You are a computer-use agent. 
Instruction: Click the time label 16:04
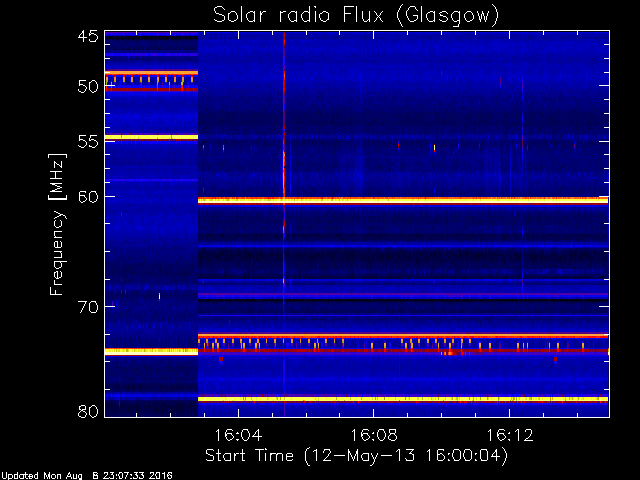tap(238, 435)
